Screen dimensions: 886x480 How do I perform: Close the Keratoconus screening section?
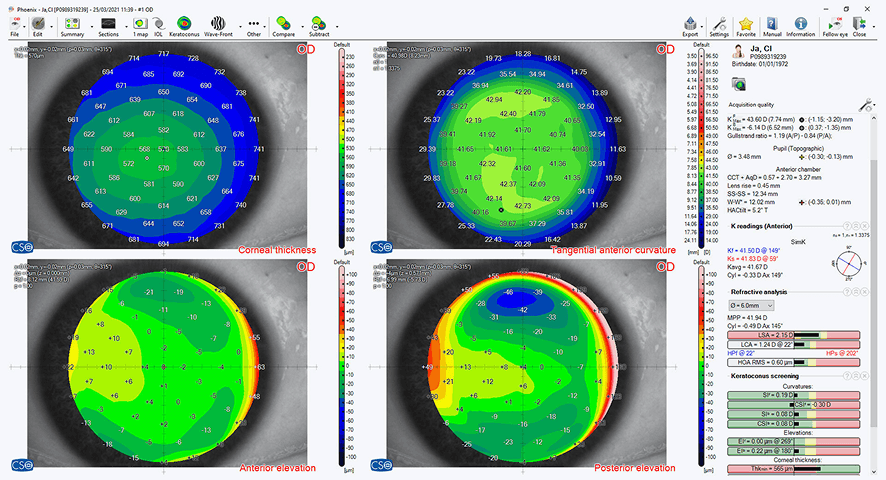click(x=866, y=375)
